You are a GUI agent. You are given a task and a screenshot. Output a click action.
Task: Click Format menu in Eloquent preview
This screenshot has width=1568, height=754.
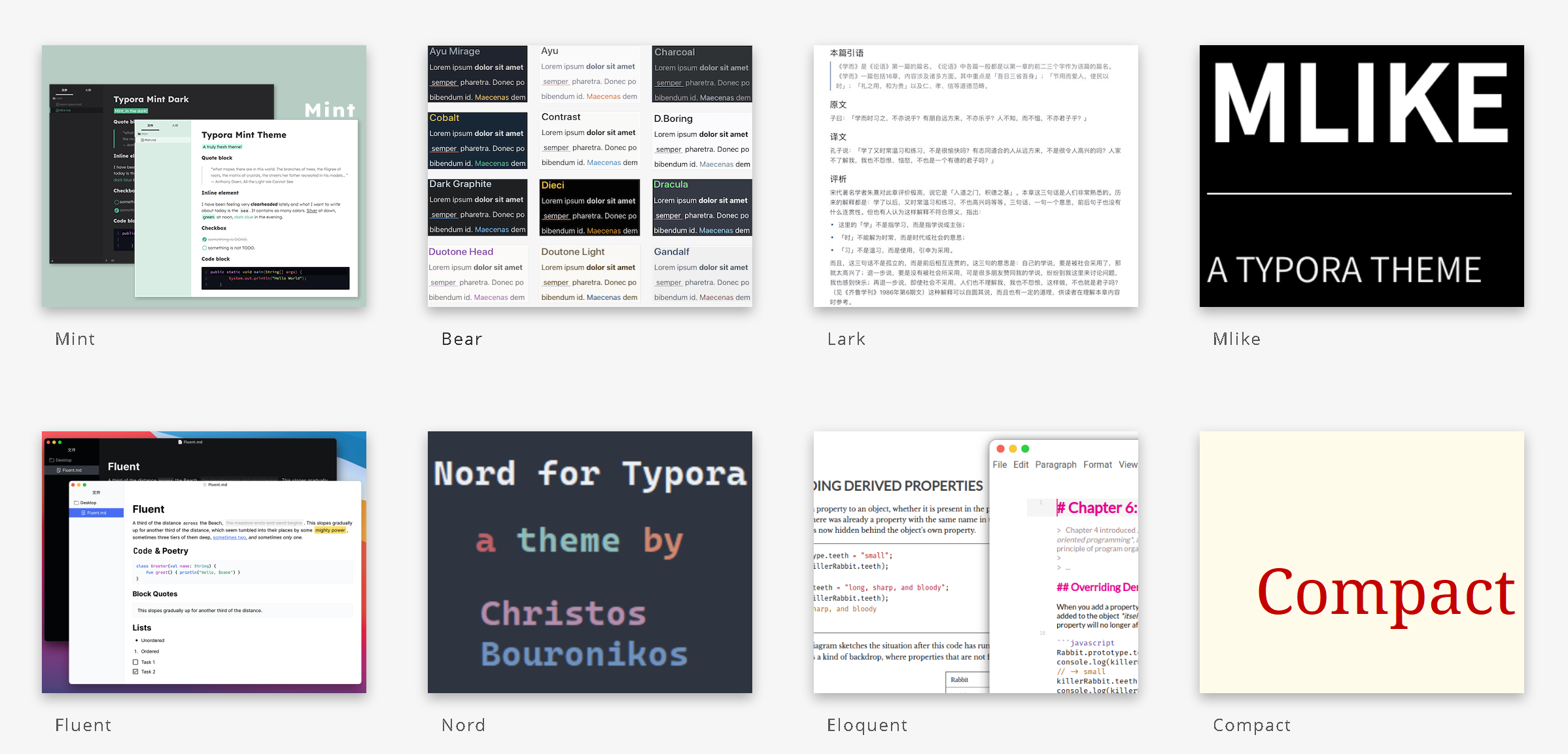point(1097,465)
